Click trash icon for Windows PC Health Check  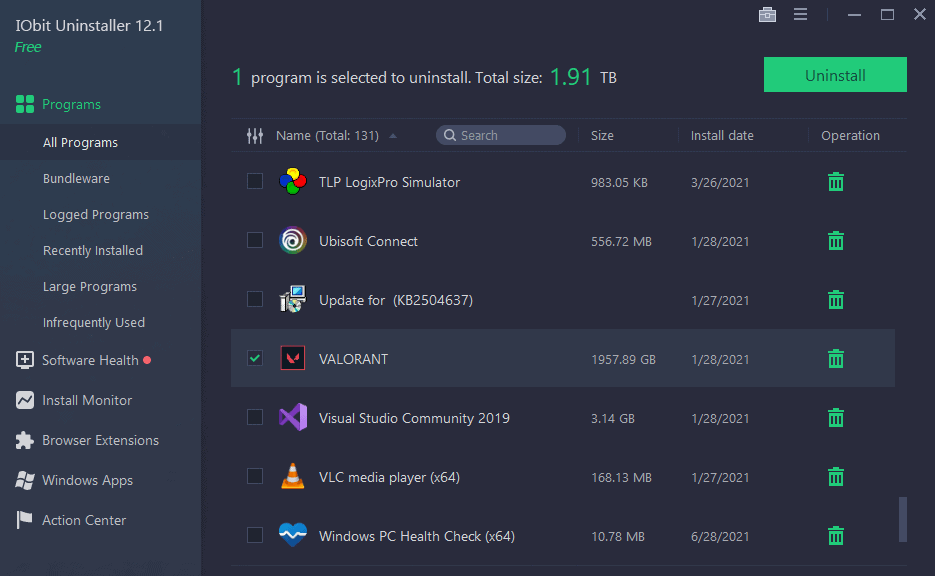click(x=836, y=536)
